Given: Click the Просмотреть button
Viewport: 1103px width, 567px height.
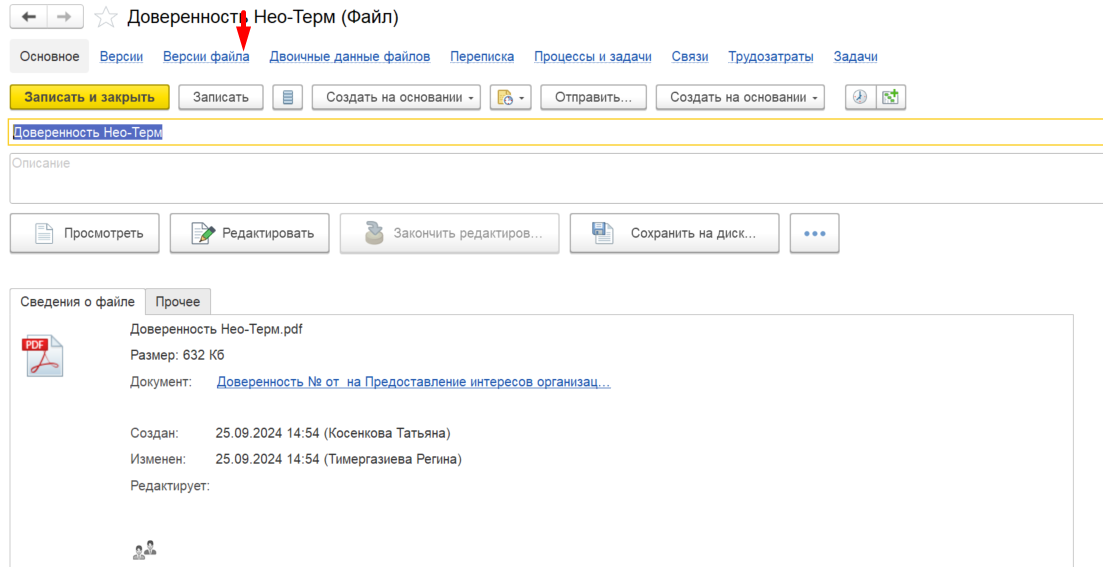Looking at the screenshot, I should (x=84, y=234).
